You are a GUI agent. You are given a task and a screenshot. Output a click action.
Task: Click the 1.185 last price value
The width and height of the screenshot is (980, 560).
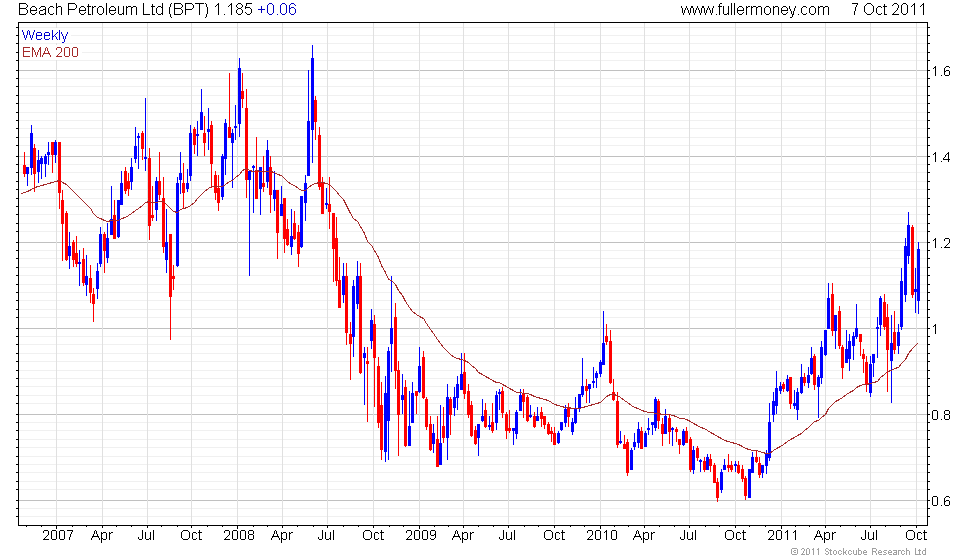(233, 9)
